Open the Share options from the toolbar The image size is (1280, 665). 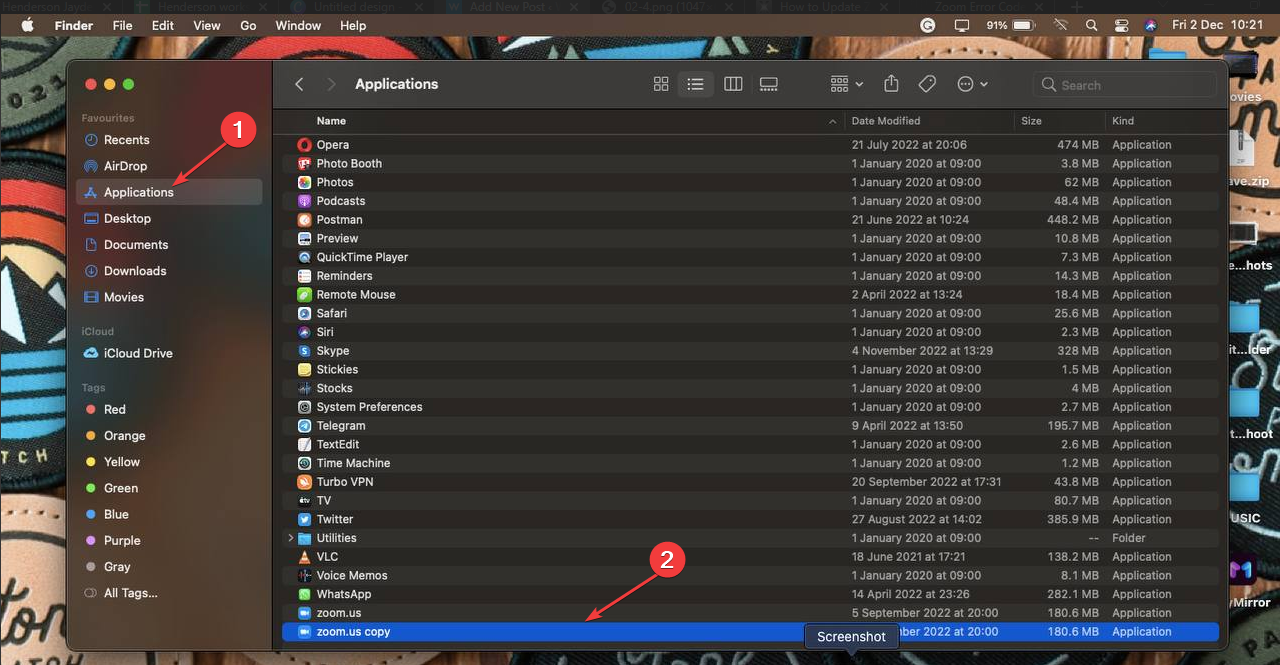891,84
